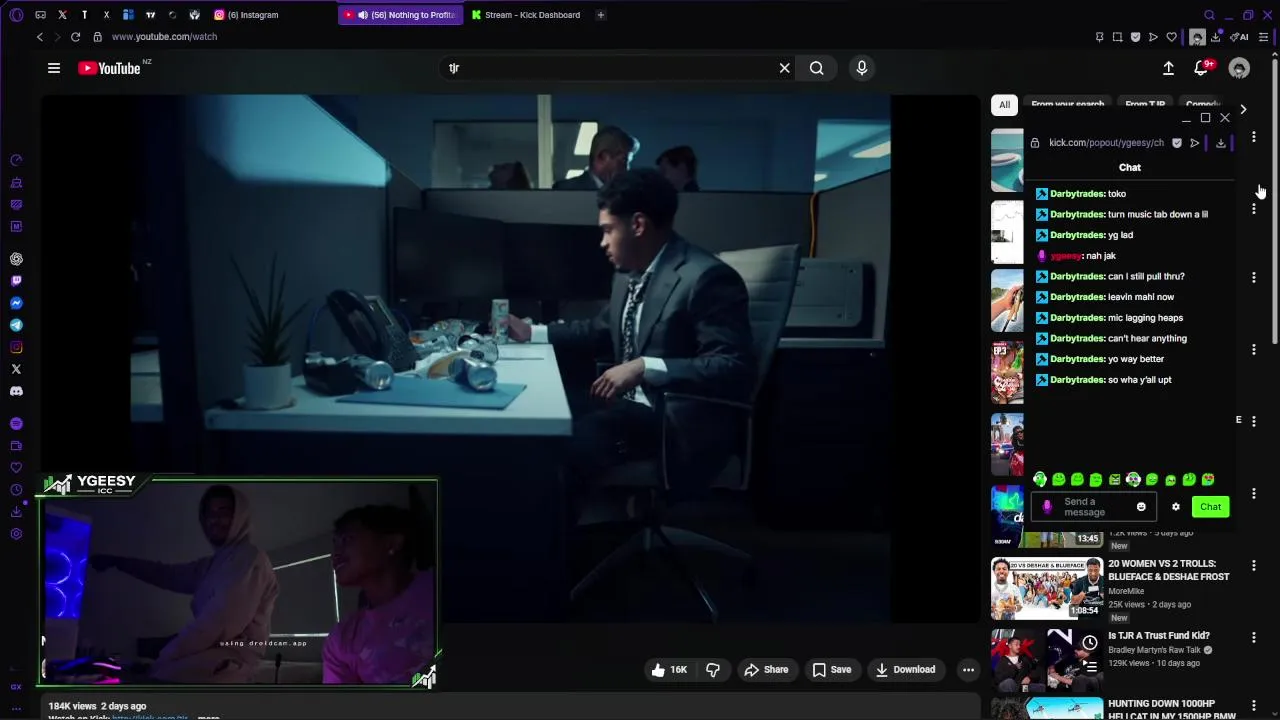Image resolution: width=1280 pixels, height=720 pixels.
Task: Open the emoji picker in Kick chat
Action: click(1141, 507)
